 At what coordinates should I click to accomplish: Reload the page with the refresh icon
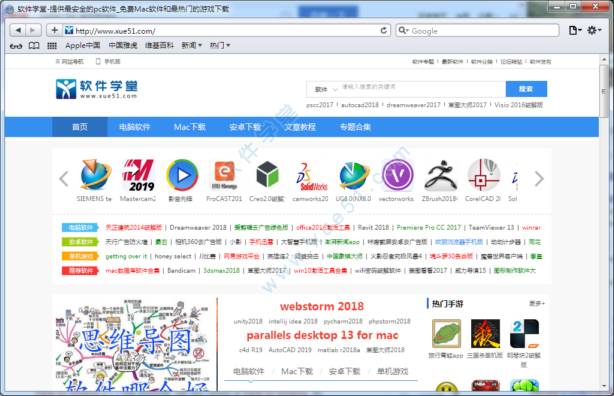click(384, 31)
